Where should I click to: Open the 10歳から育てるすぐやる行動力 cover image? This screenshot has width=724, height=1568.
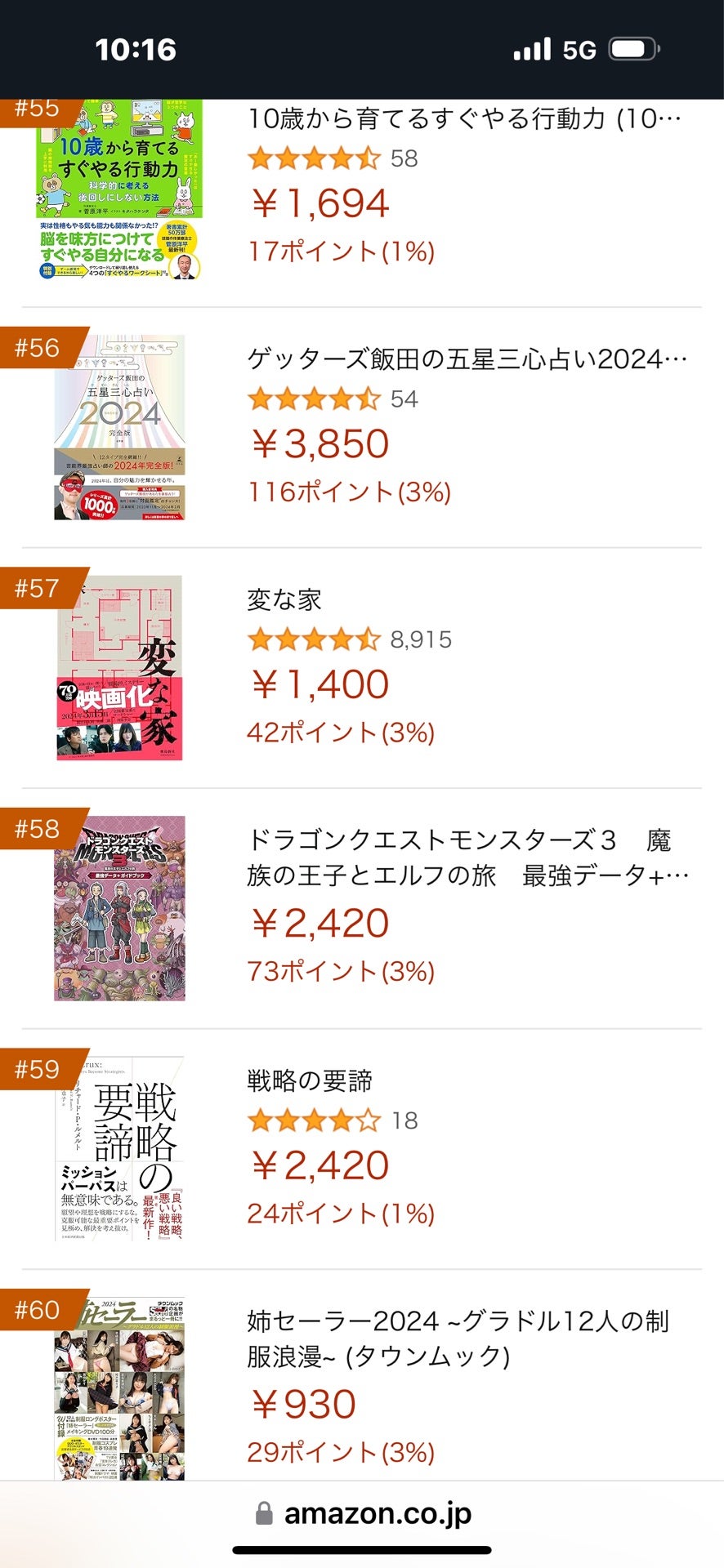click(x=119, y=191)
